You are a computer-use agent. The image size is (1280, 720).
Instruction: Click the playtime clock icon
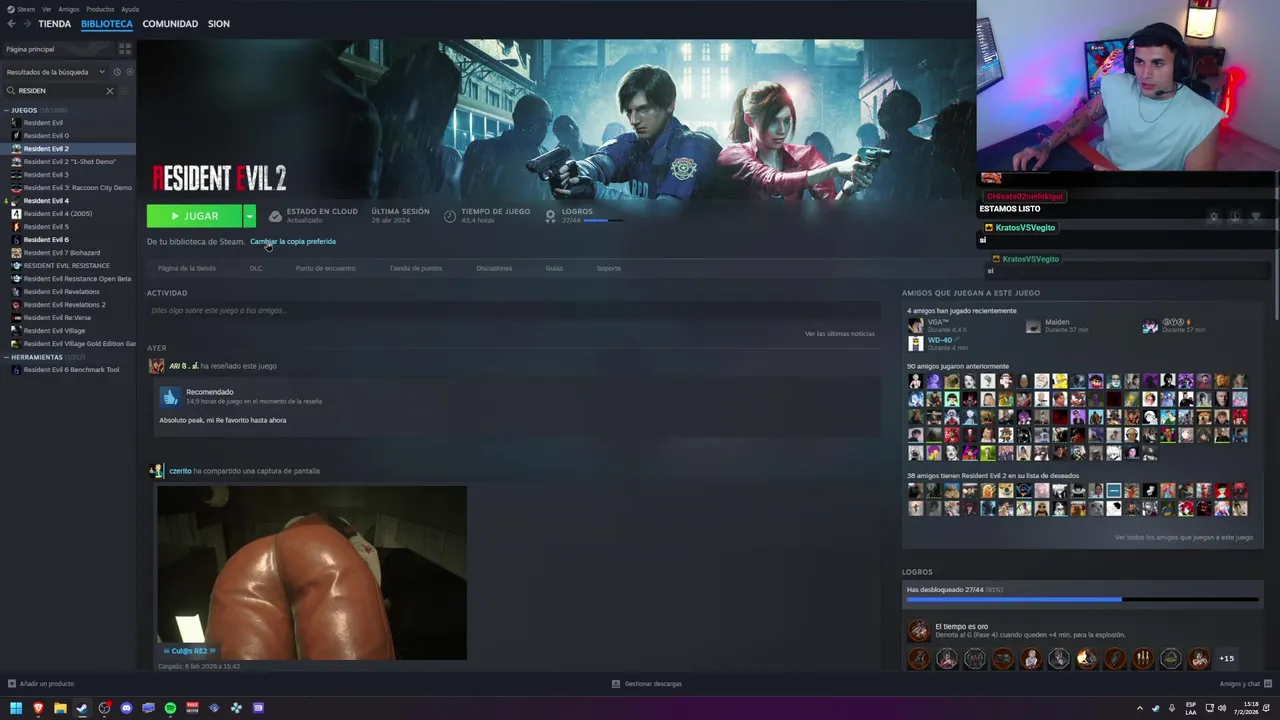coord(450,216)
